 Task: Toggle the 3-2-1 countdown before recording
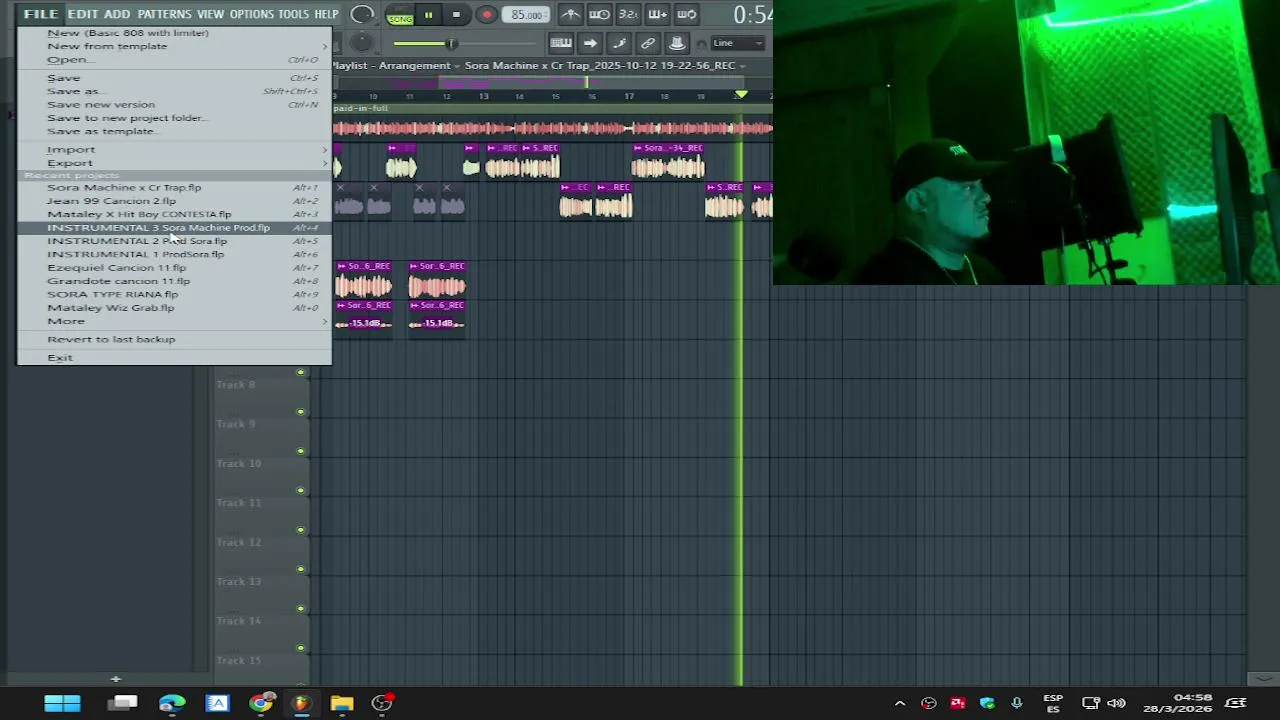click(x=628, y=14)
